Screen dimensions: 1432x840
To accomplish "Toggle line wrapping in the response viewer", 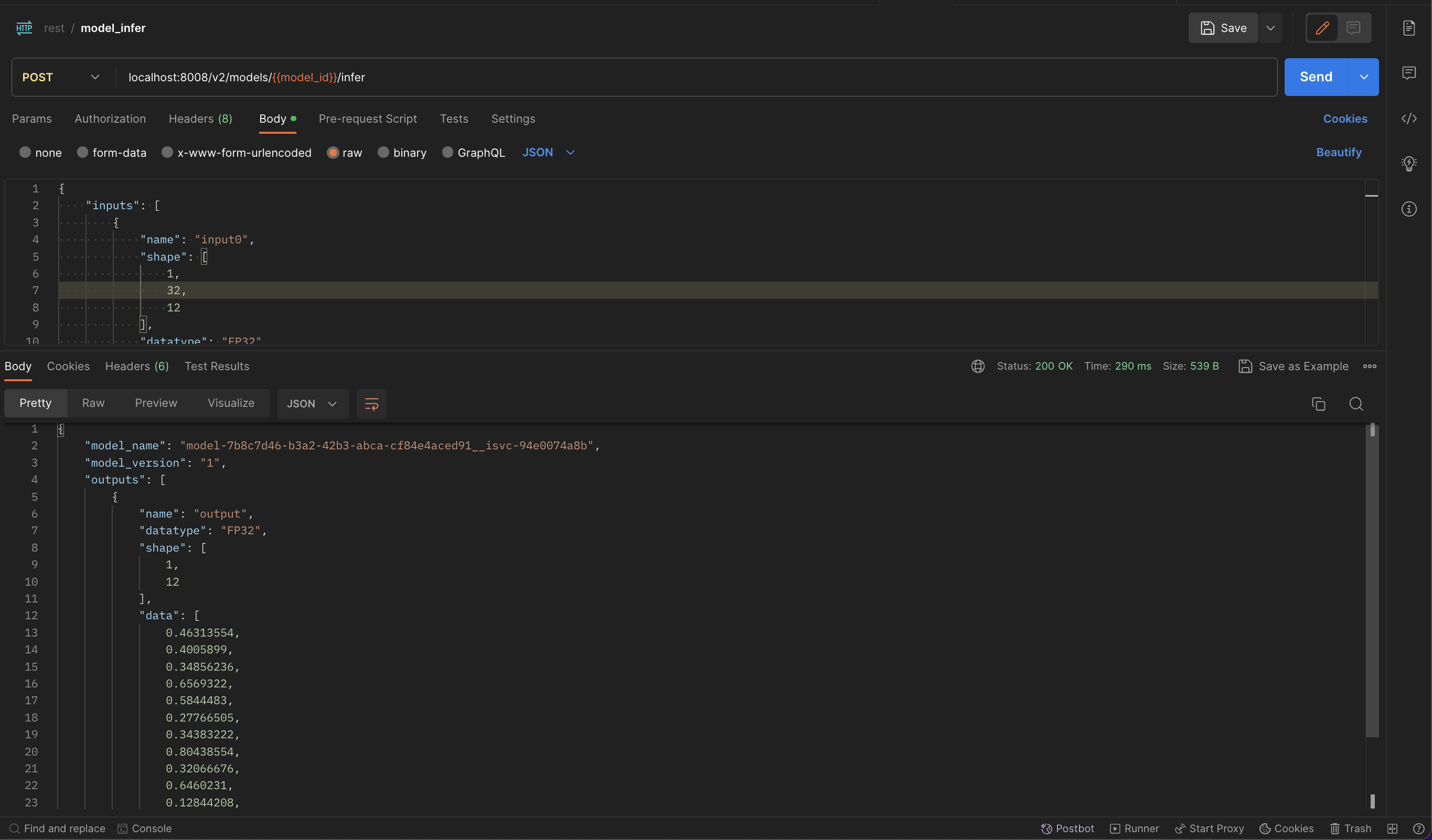I will point(371,404).
